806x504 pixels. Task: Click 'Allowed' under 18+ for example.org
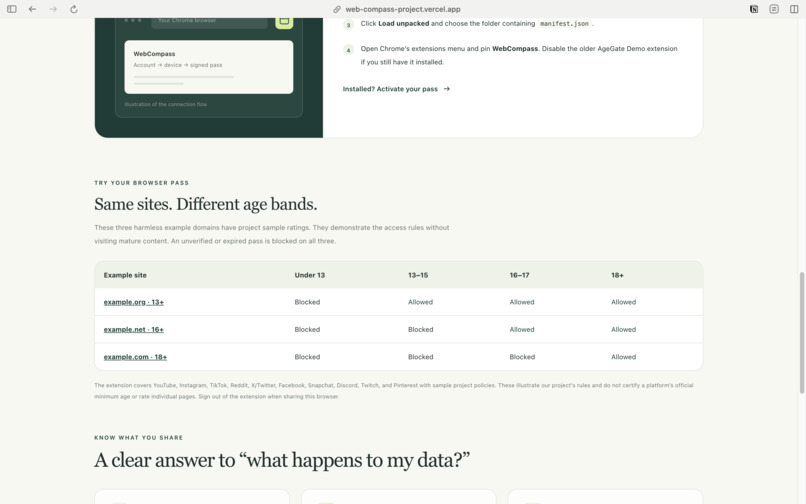624,302
